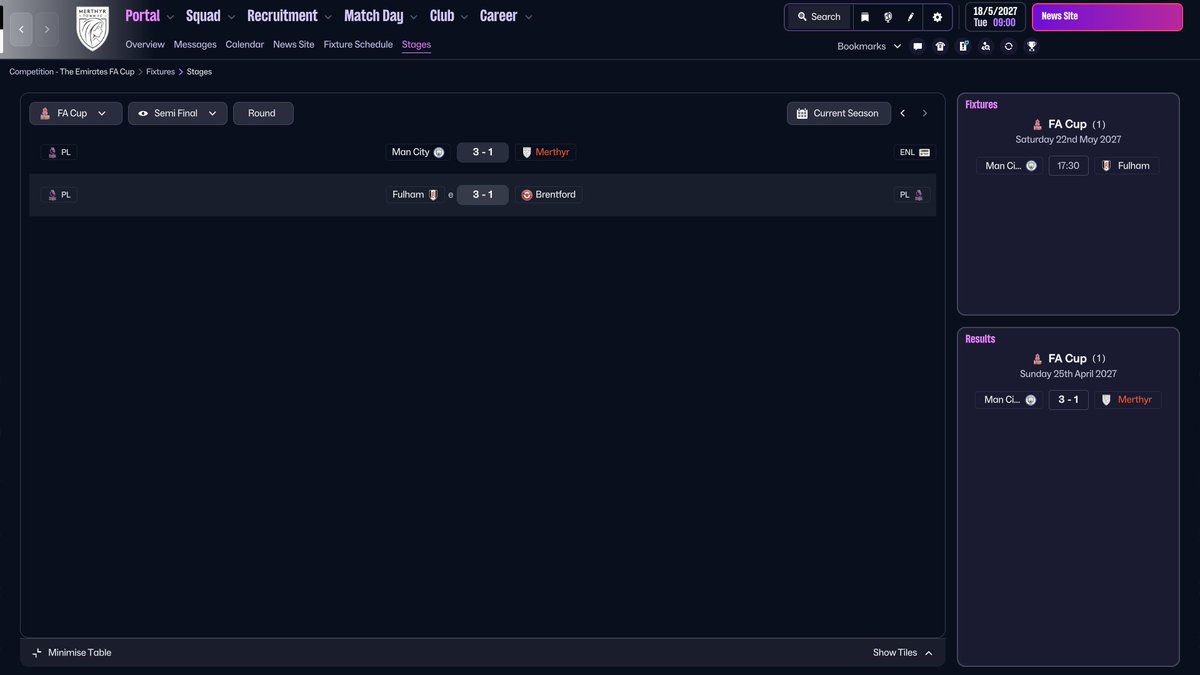The width and height of the screenshot is (1200, 675).
Task: Go forward with the right navigation arrow
Action: (x=47, y=30)
